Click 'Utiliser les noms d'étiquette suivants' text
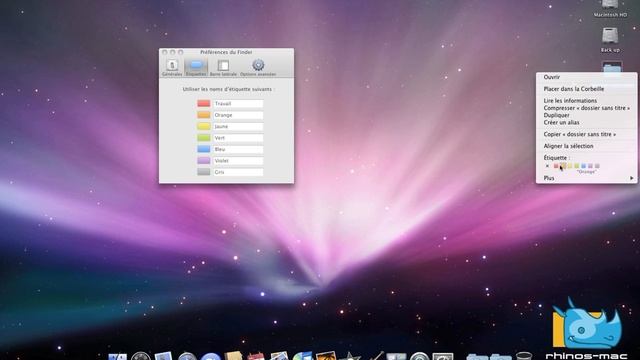This screenshot has height=360, width=640. (228, 89)
